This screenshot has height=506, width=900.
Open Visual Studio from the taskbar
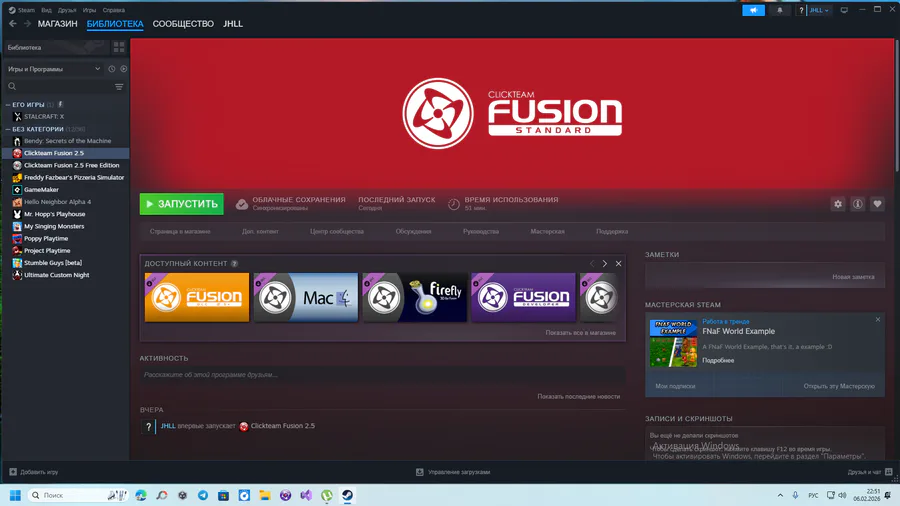point(306,495)
